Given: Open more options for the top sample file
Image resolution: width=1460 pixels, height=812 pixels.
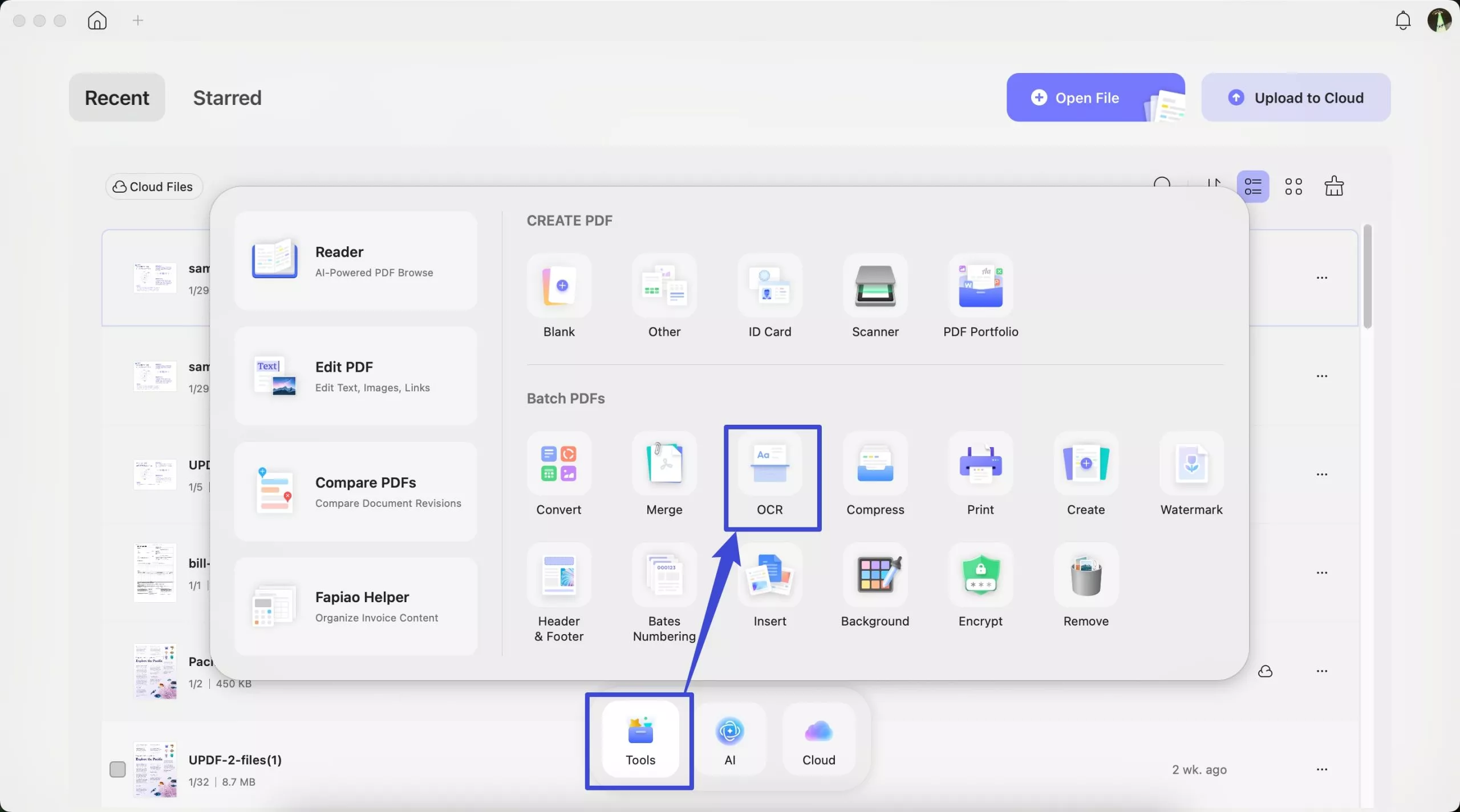Looking at the screenshot, I should (1322, 277).
